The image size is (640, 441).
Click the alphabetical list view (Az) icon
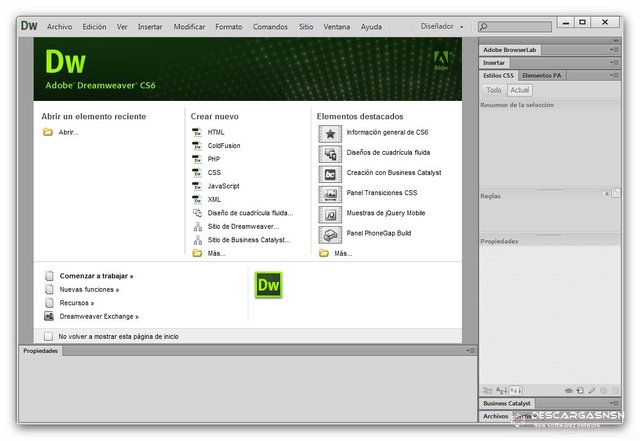502,390
